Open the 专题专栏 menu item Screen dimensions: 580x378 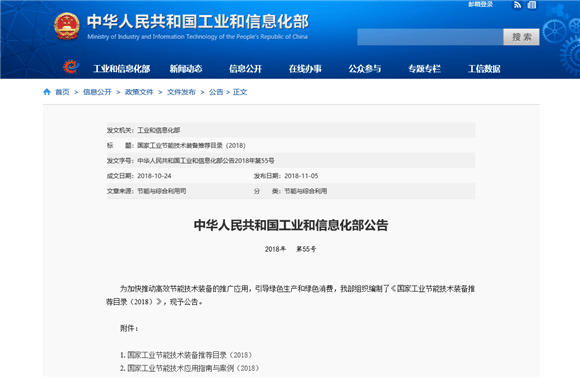425,69
